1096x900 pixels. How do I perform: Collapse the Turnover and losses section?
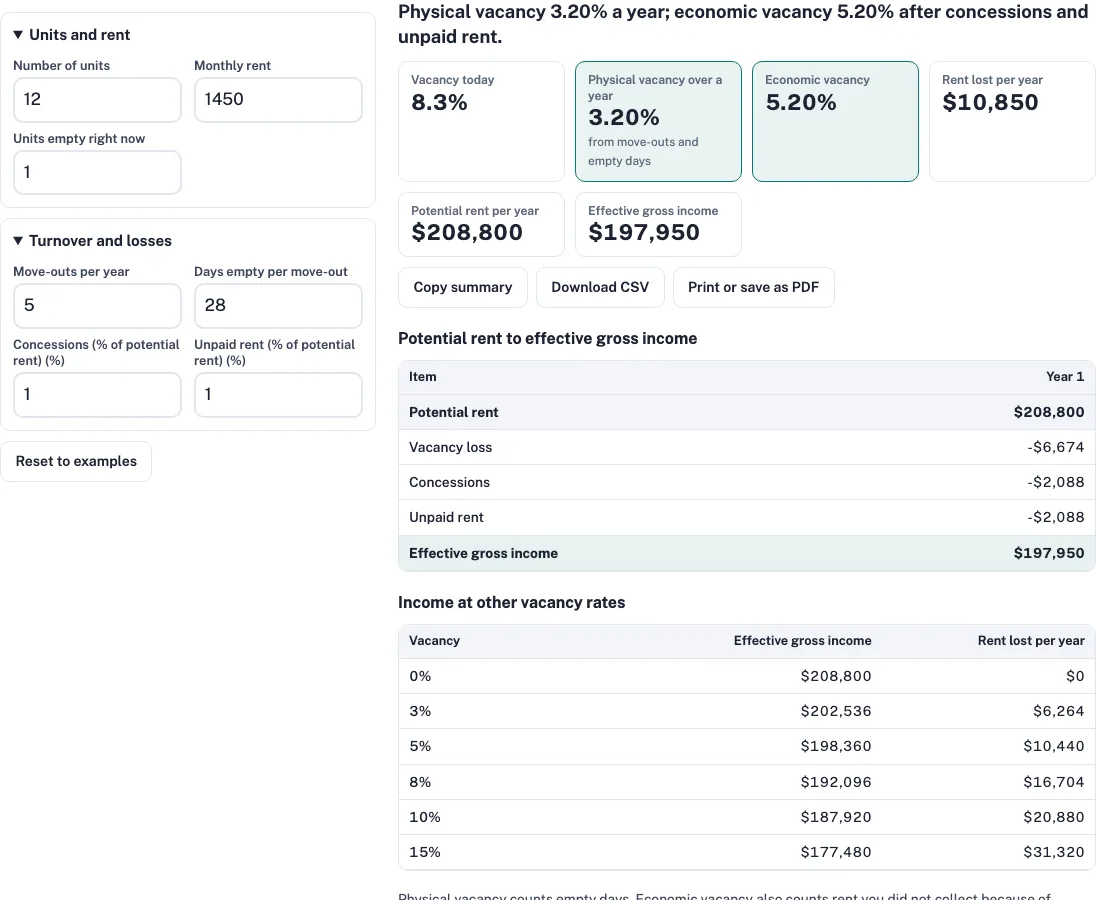coord(92,241)
